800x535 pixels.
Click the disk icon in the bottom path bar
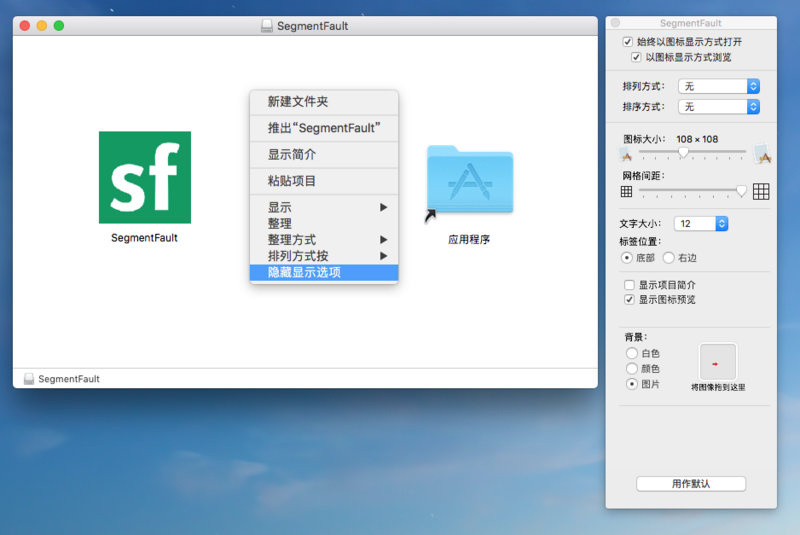[x=29, y=378]
